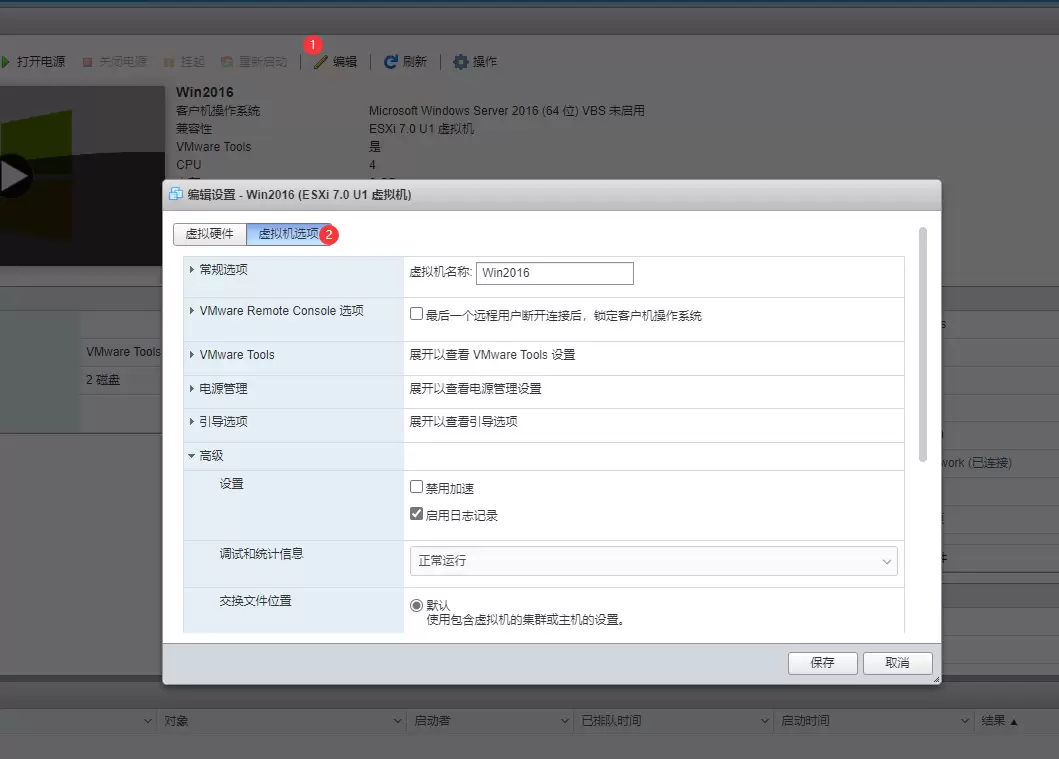Open the 调试和统计信息 dropdown

653,561
